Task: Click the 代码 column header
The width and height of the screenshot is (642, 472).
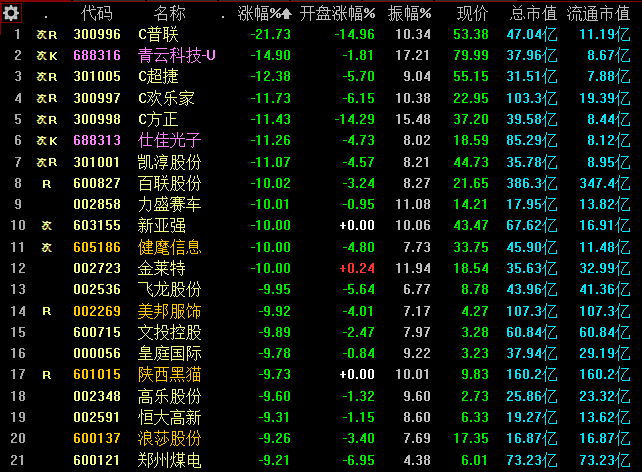Action: (97, 14)
